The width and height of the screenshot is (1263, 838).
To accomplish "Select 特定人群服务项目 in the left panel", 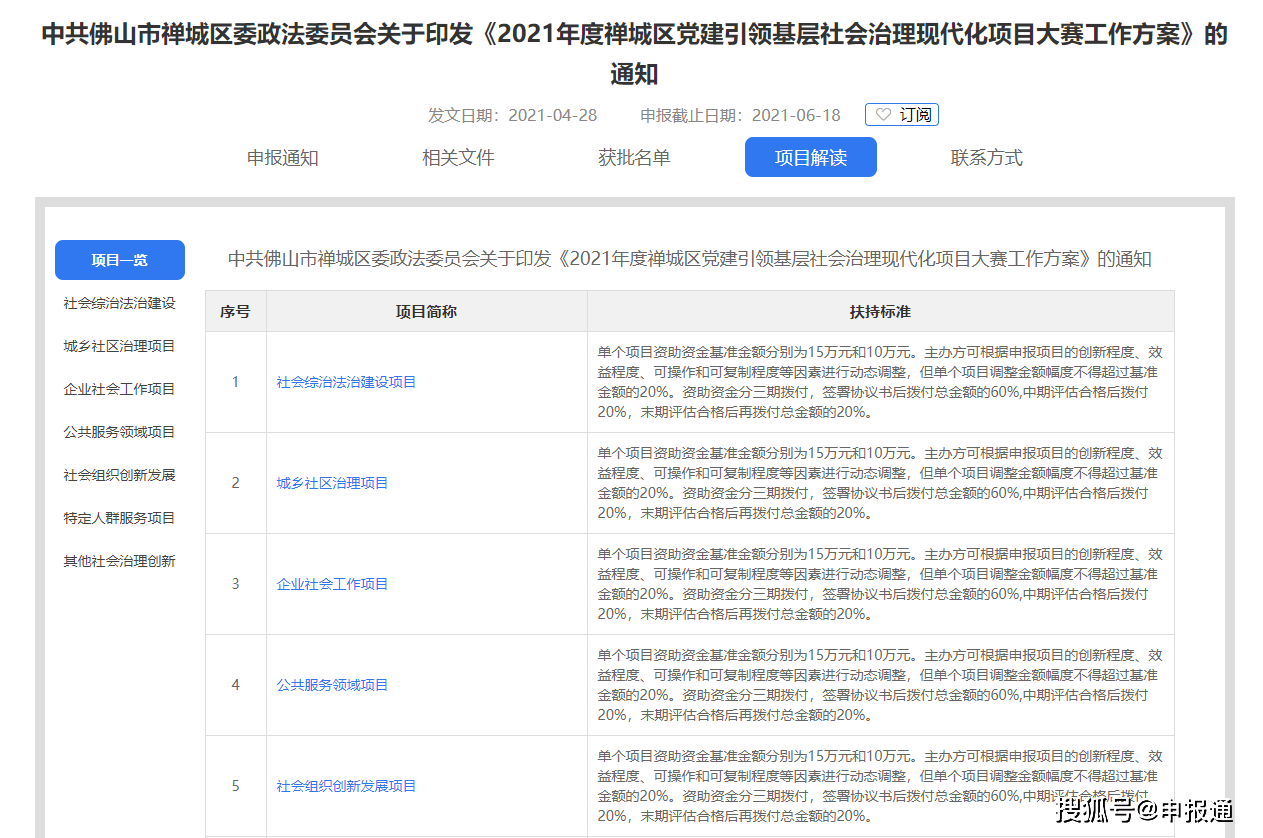I will 120,517.
